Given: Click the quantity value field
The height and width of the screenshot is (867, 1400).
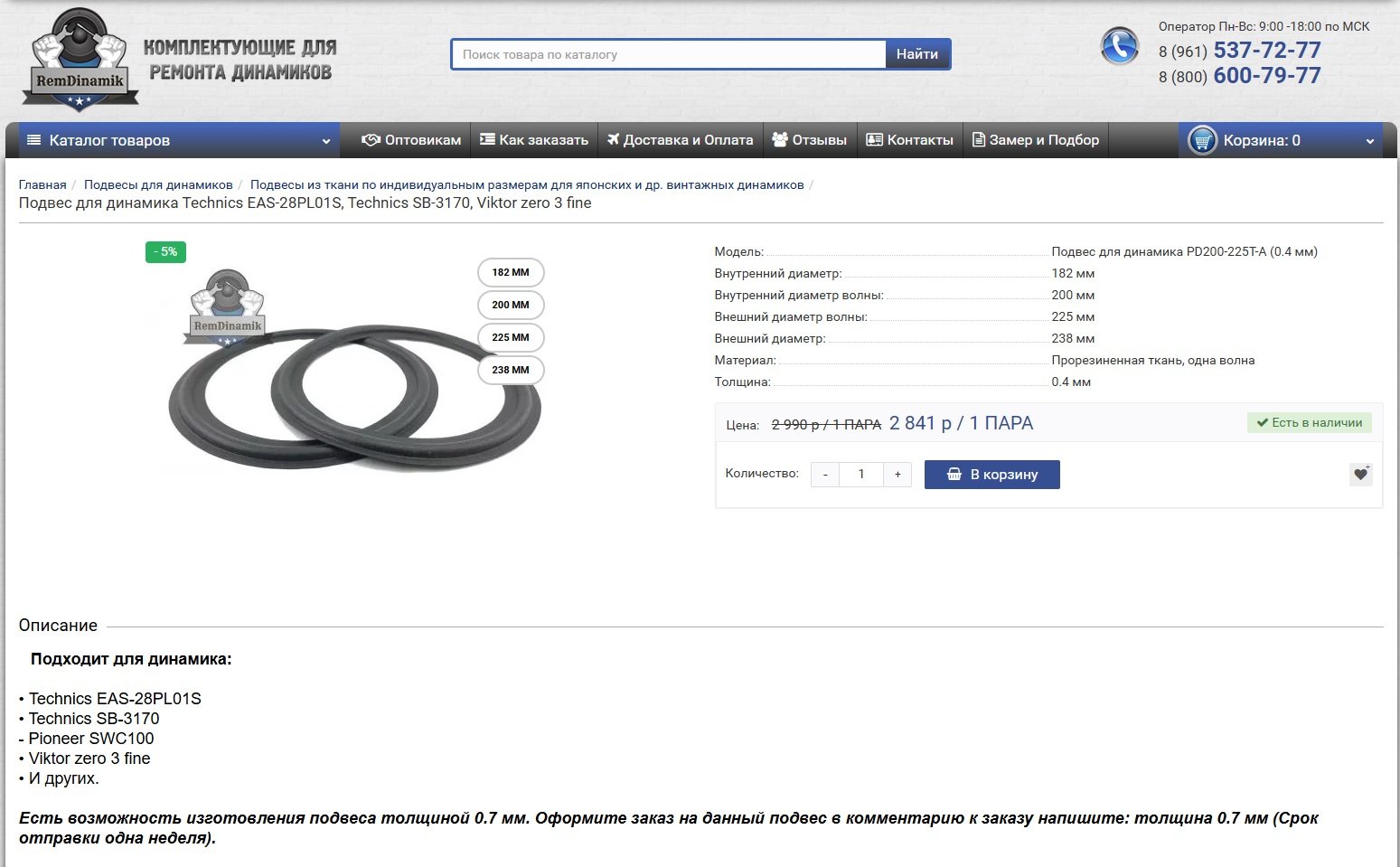Looking at the screenshot, I should coord(861,475).
